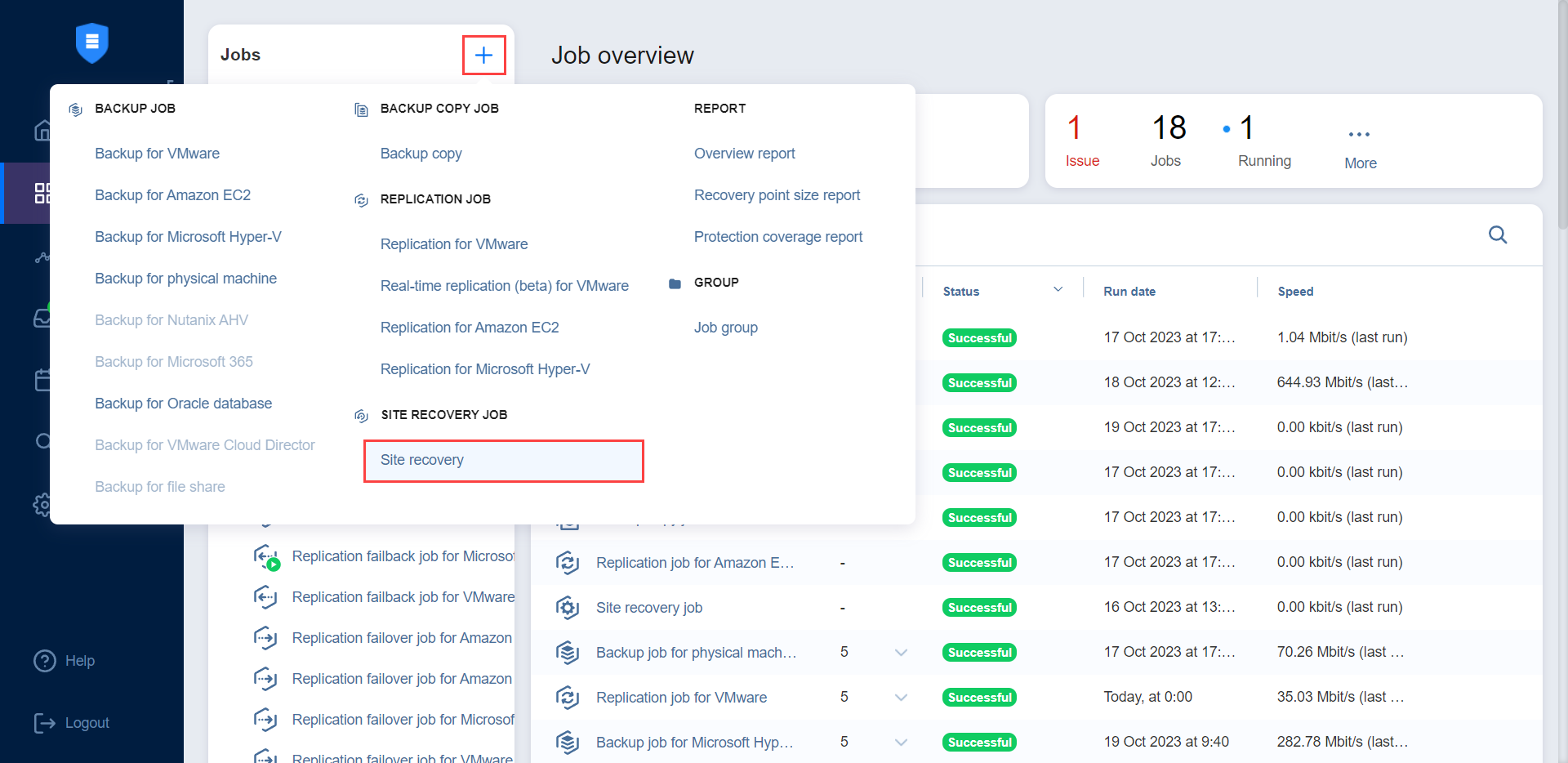Click the Help question mark icon
The height and width of the screenshot is (763, 1568).
tap(44, 661)
